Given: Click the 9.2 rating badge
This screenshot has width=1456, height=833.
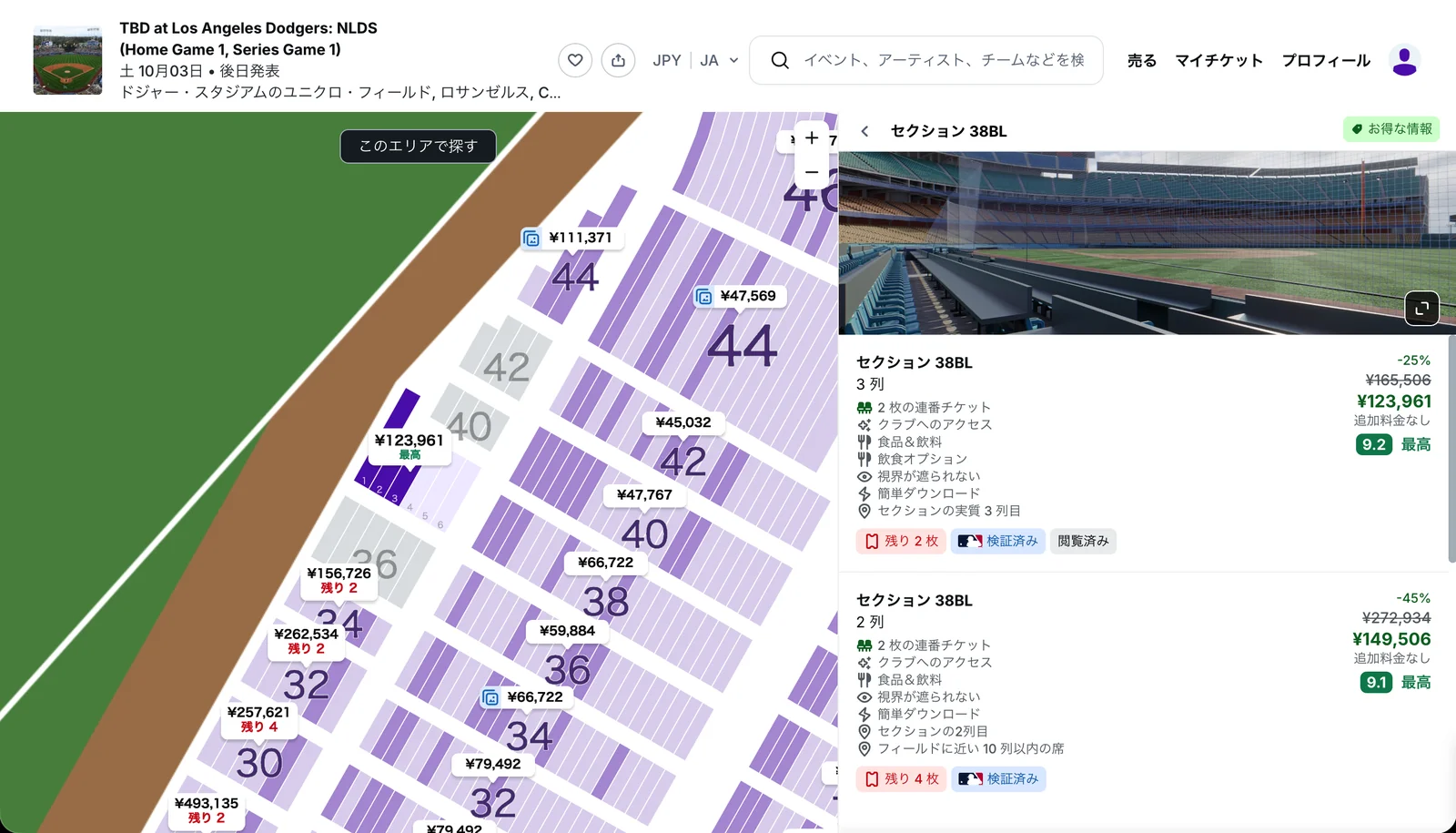Looking at the screenshot, I should (1374, 444).
